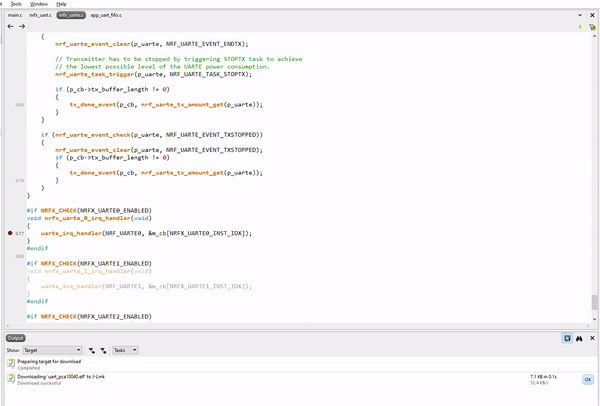Open the Tools menu
This screenshot has height=406, width=600.
(x=16, y=4)
